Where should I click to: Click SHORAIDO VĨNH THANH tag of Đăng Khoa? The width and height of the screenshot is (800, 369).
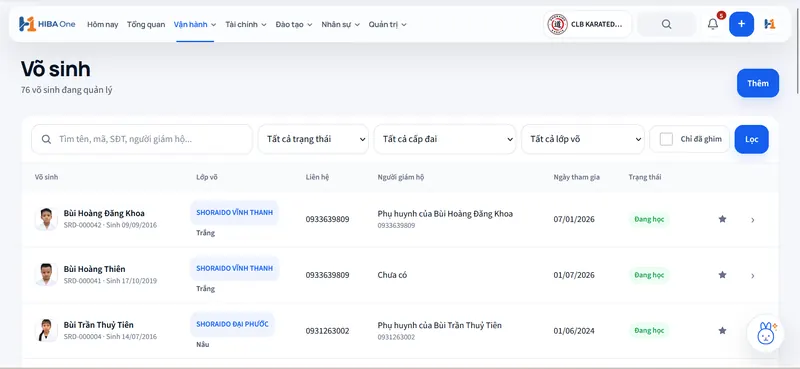click(235, 212)
